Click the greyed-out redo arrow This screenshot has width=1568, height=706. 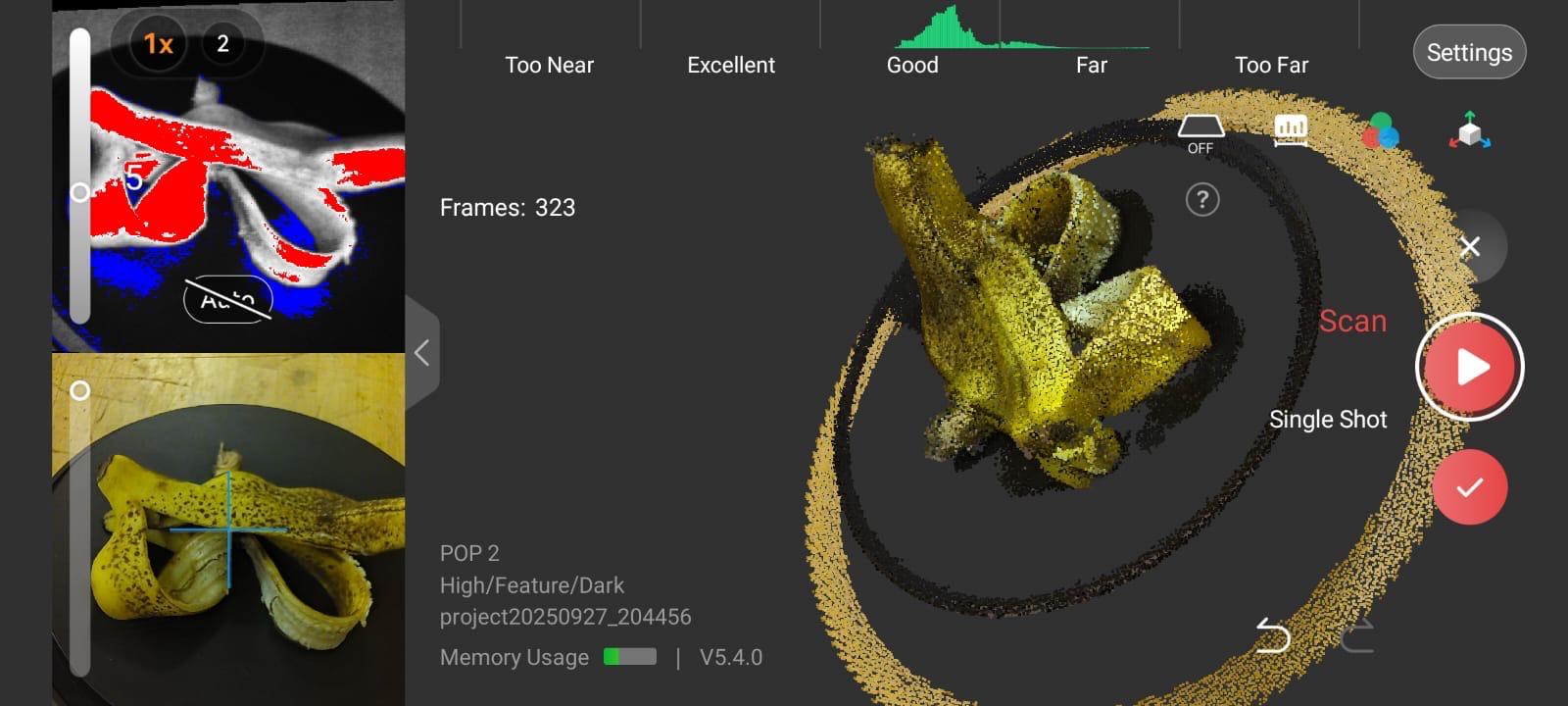click(1356, 635)
